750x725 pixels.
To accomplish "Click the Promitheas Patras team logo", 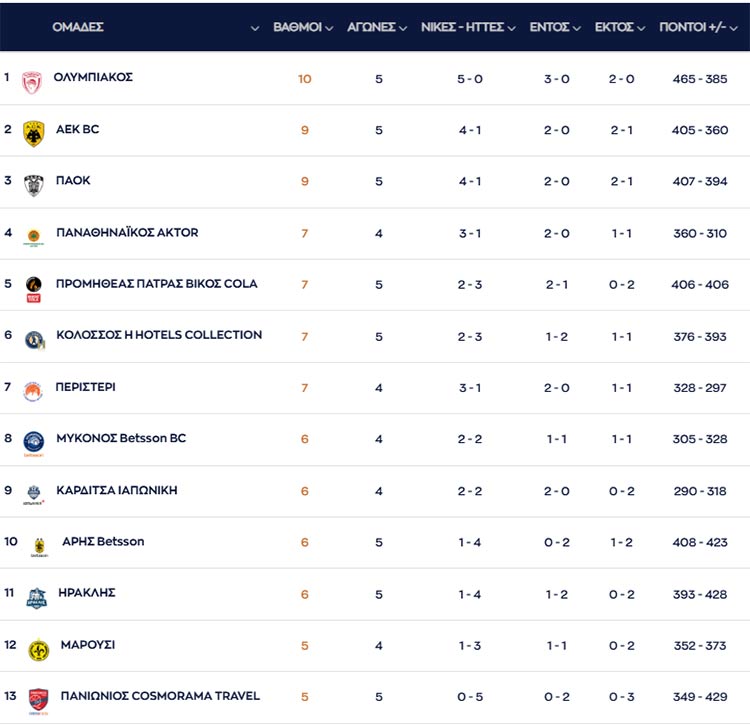I will pos(34,288).
